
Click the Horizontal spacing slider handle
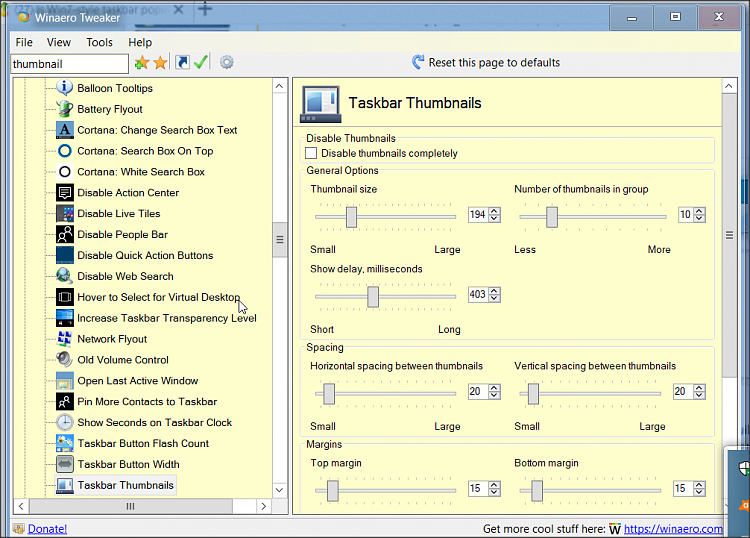pyautogui.click(x=329, y=394)
